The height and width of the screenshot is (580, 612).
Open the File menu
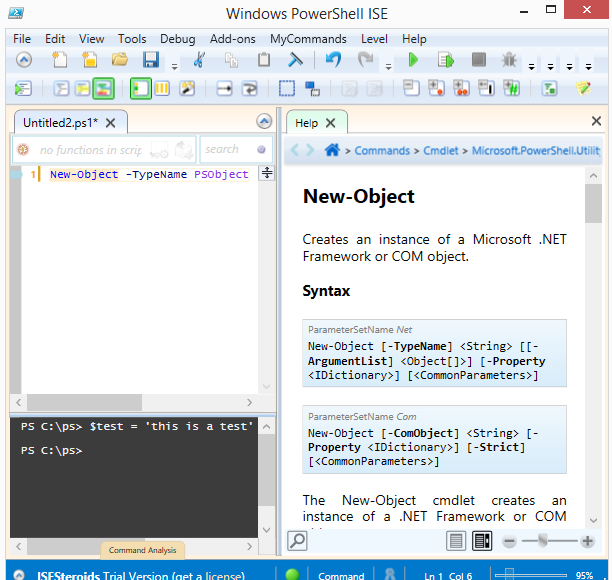22,39
